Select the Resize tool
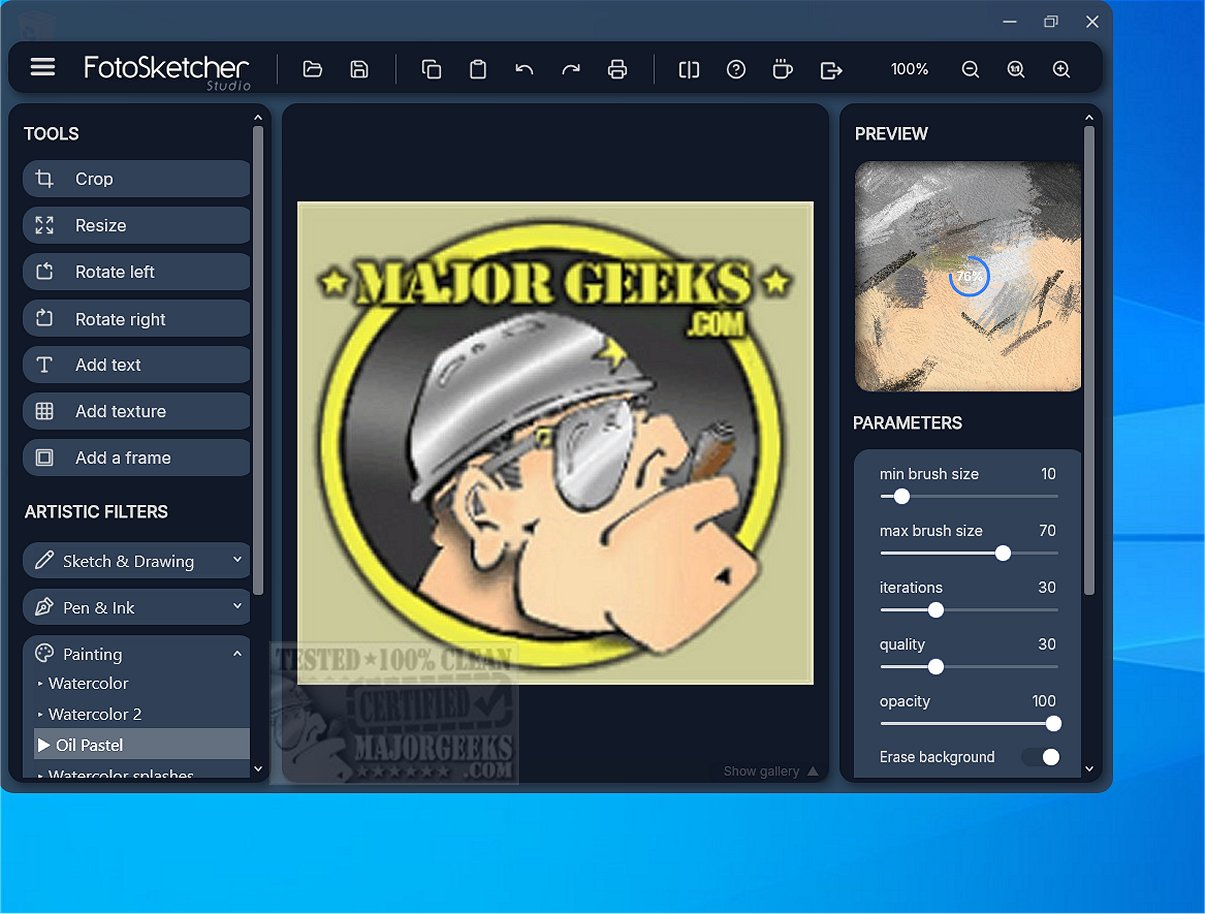 [x=136, y=225]
